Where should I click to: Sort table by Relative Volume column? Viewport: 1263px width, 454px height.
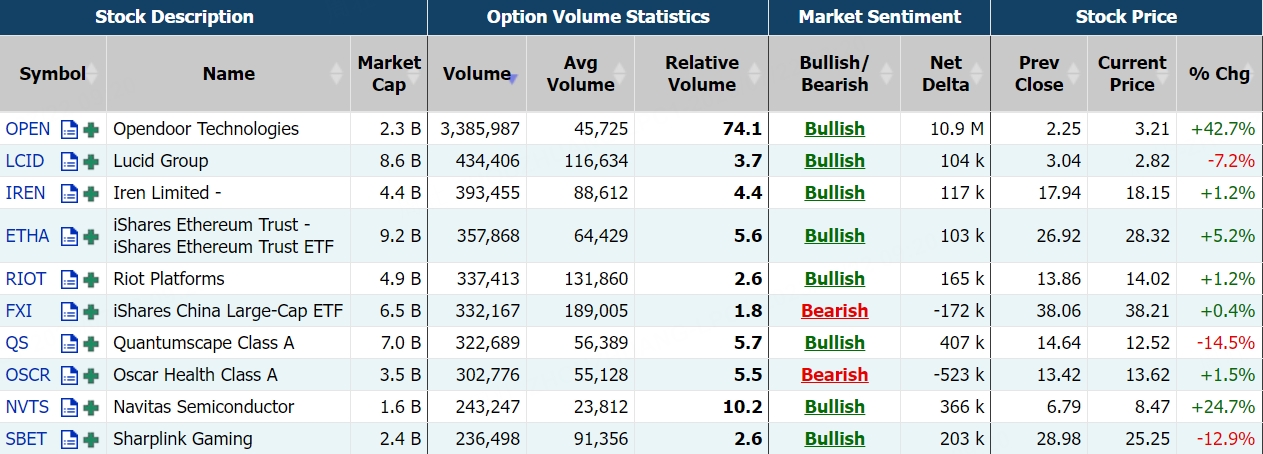point(702,74)
